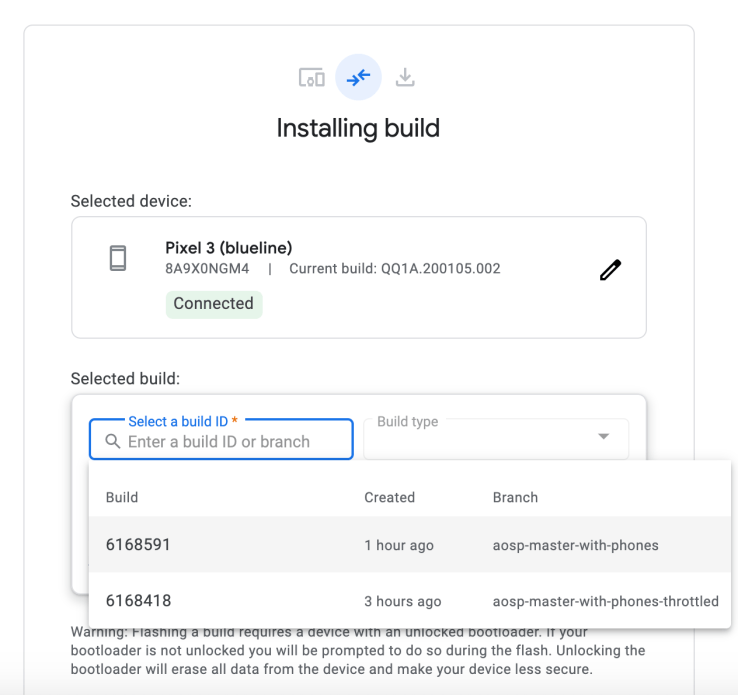Click the aosp-master-with-phones-throttled branch entry
The height and width of the screenshot is (695, 738).
coord(605,602)
